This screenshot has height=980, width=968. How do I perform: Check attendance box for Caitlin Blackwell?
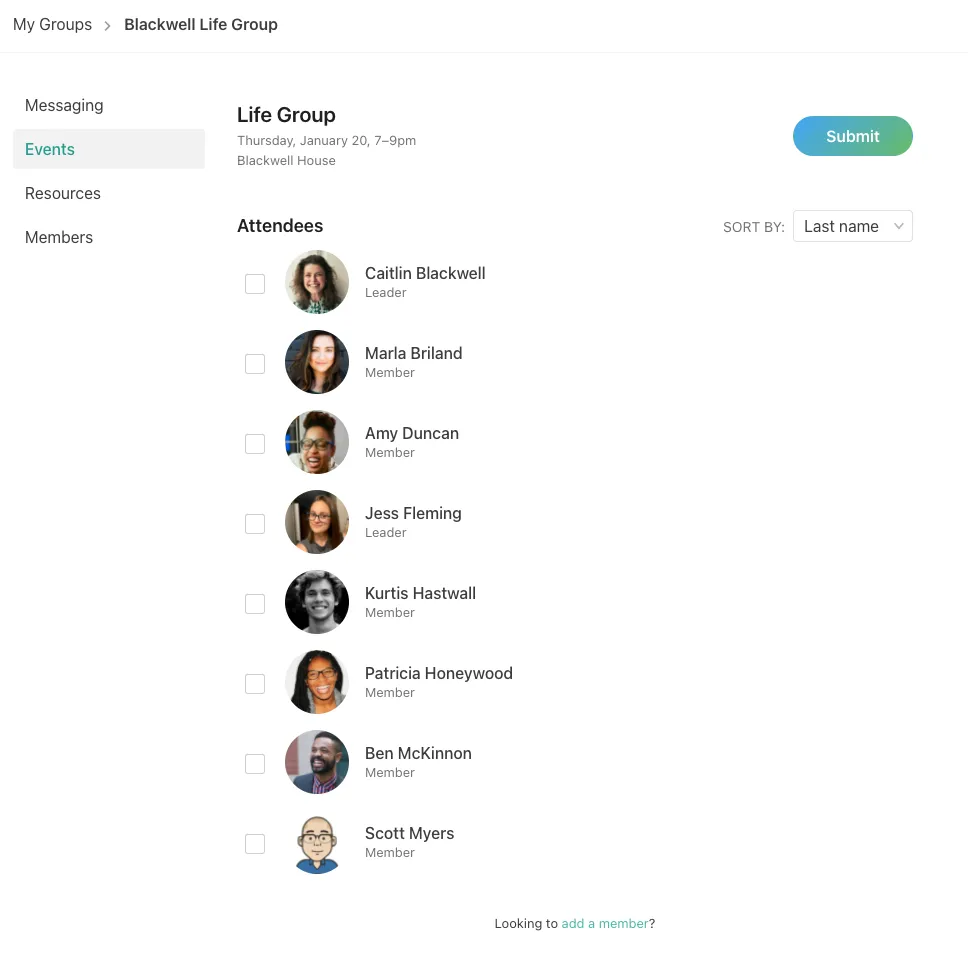coord(255,284)
